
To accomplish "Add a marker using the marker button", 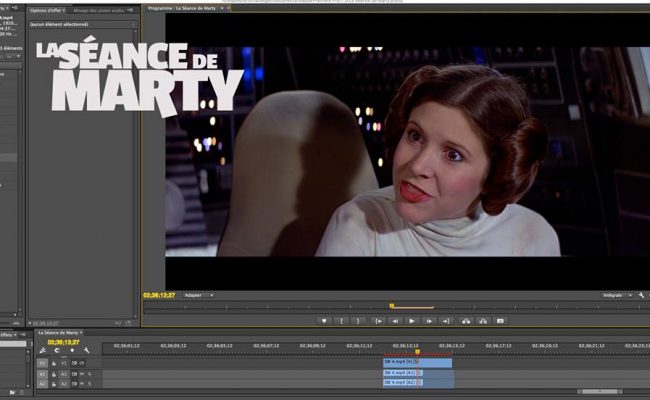I will (x=323, y=321).
